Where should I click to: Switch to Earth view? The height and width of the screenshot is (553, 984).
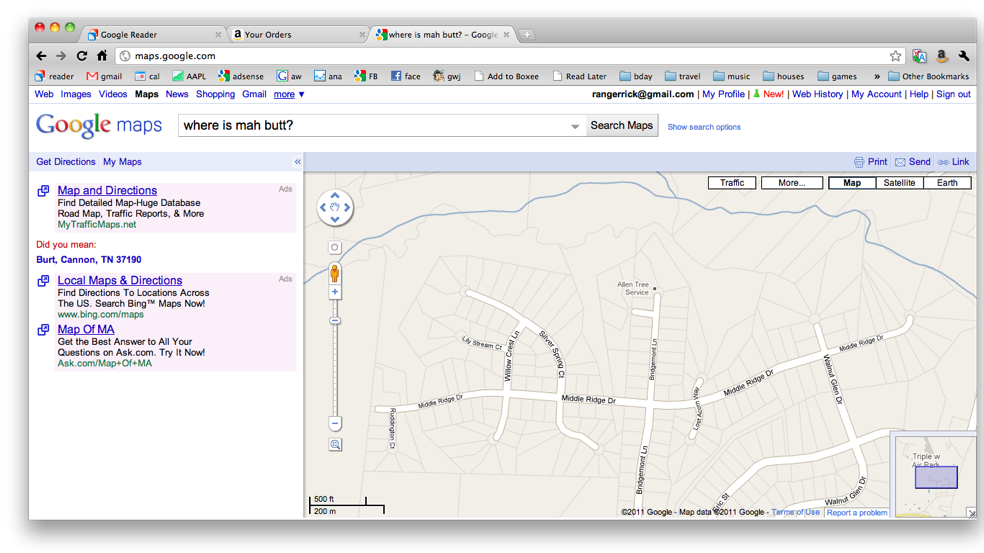[x=947, y=183]
